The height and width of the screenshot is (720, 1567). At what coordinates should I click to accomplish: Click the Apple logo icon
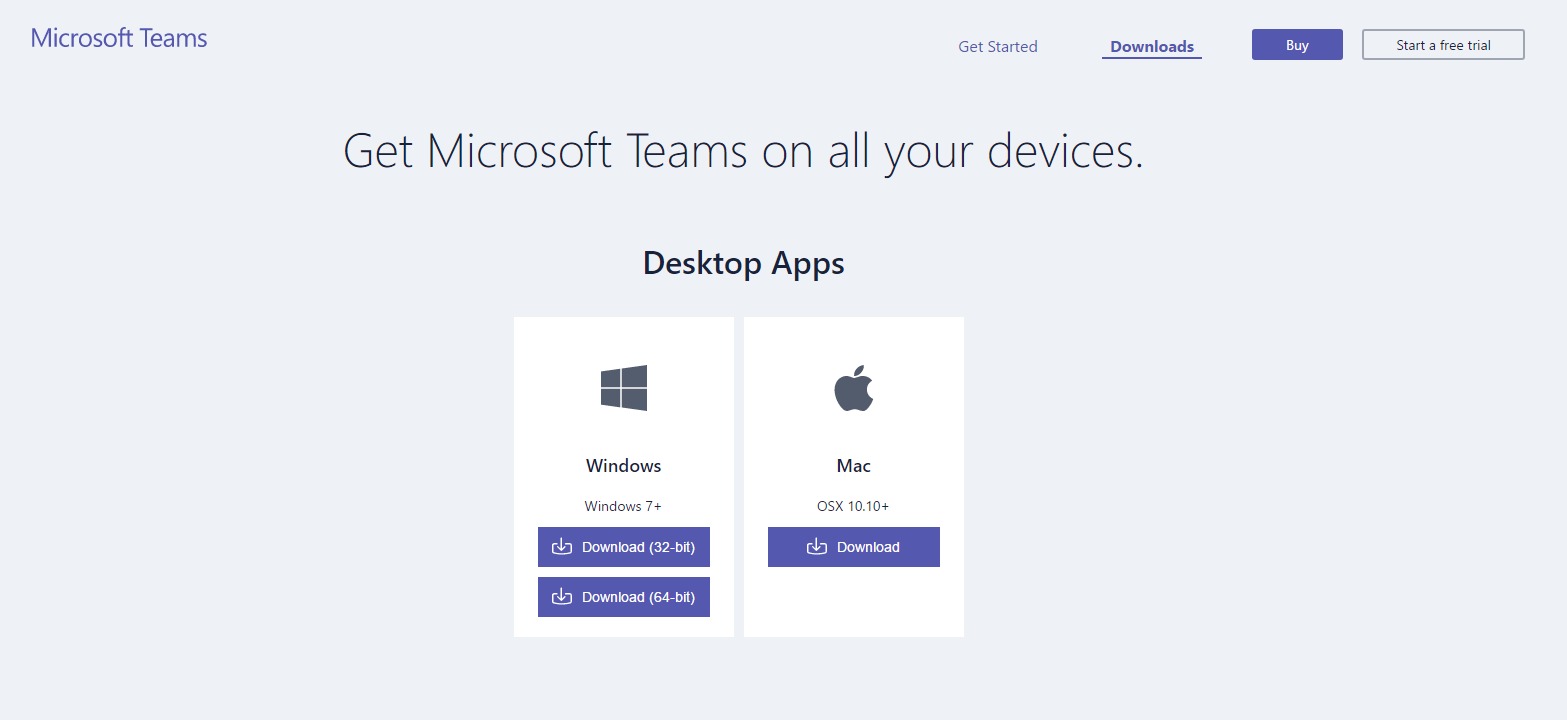click(x=854, y=388)
